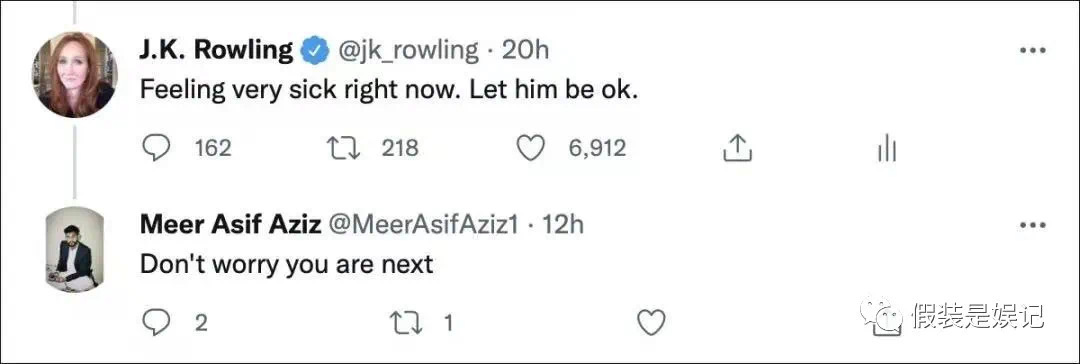Click the @jk_rowling handle

click(x=406, y=50)
